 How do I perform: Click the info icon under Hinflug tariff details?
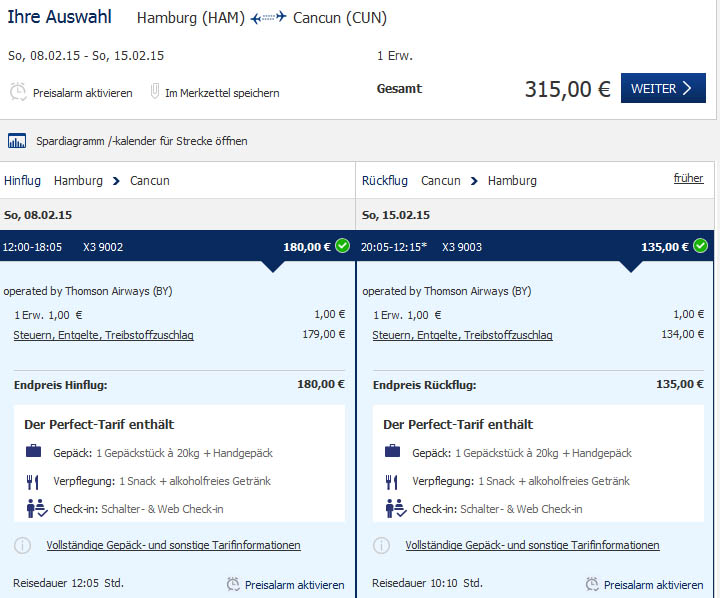22,545
